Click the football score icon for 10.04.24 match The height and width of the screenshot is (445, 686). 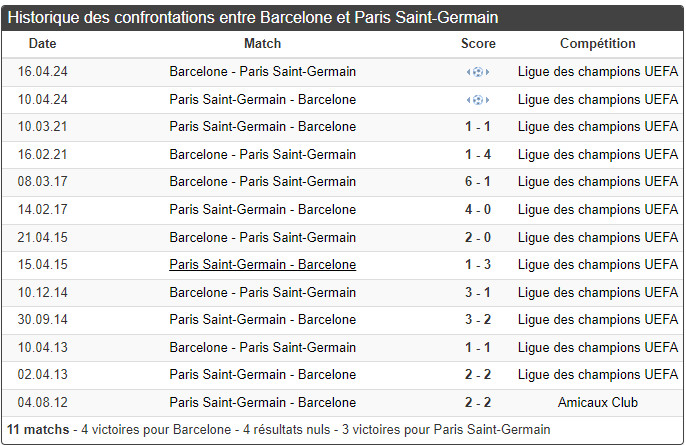[478, 100]
